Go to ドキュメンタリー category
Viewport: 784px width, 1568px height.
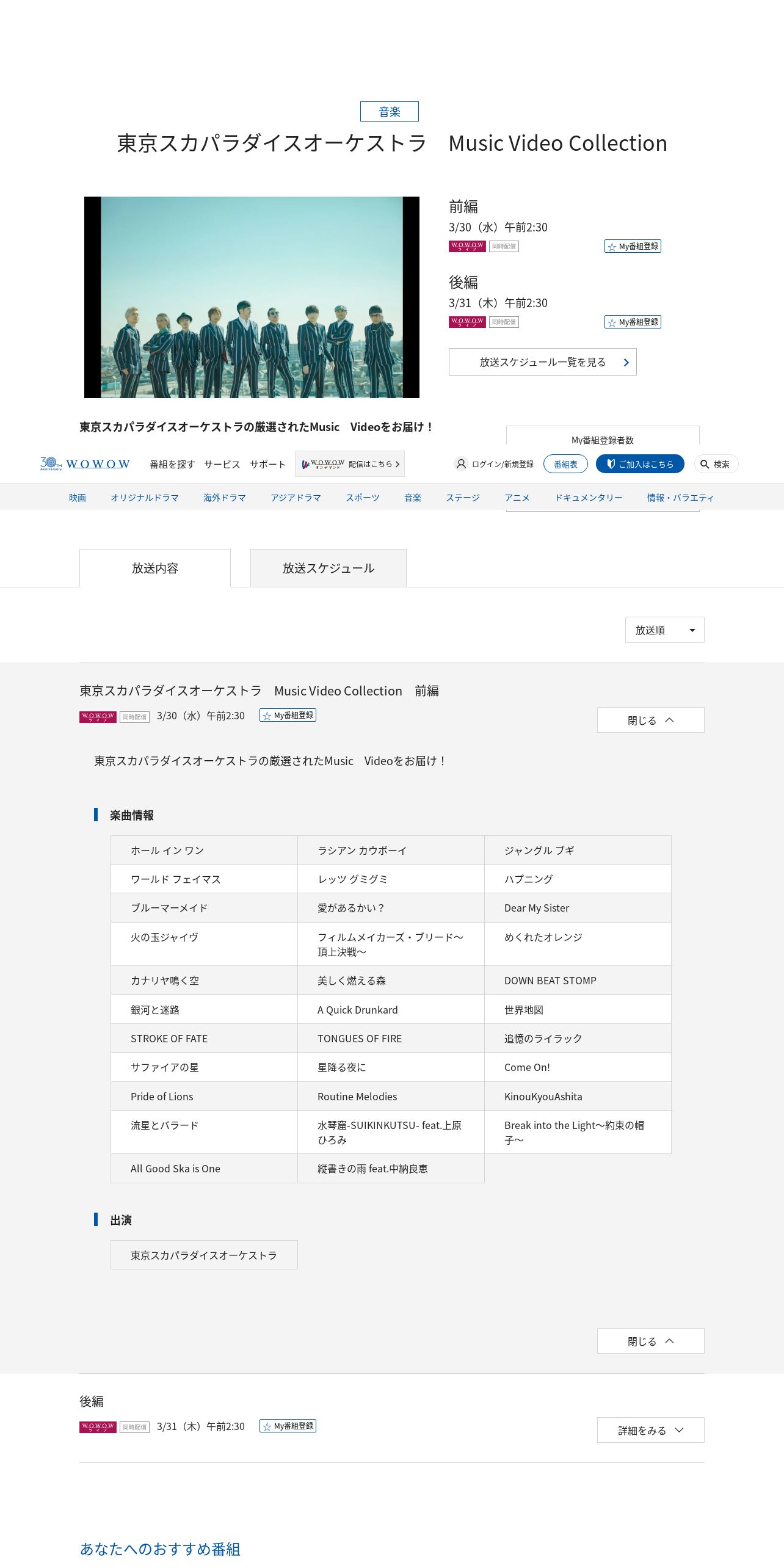(x=589, y=498)
